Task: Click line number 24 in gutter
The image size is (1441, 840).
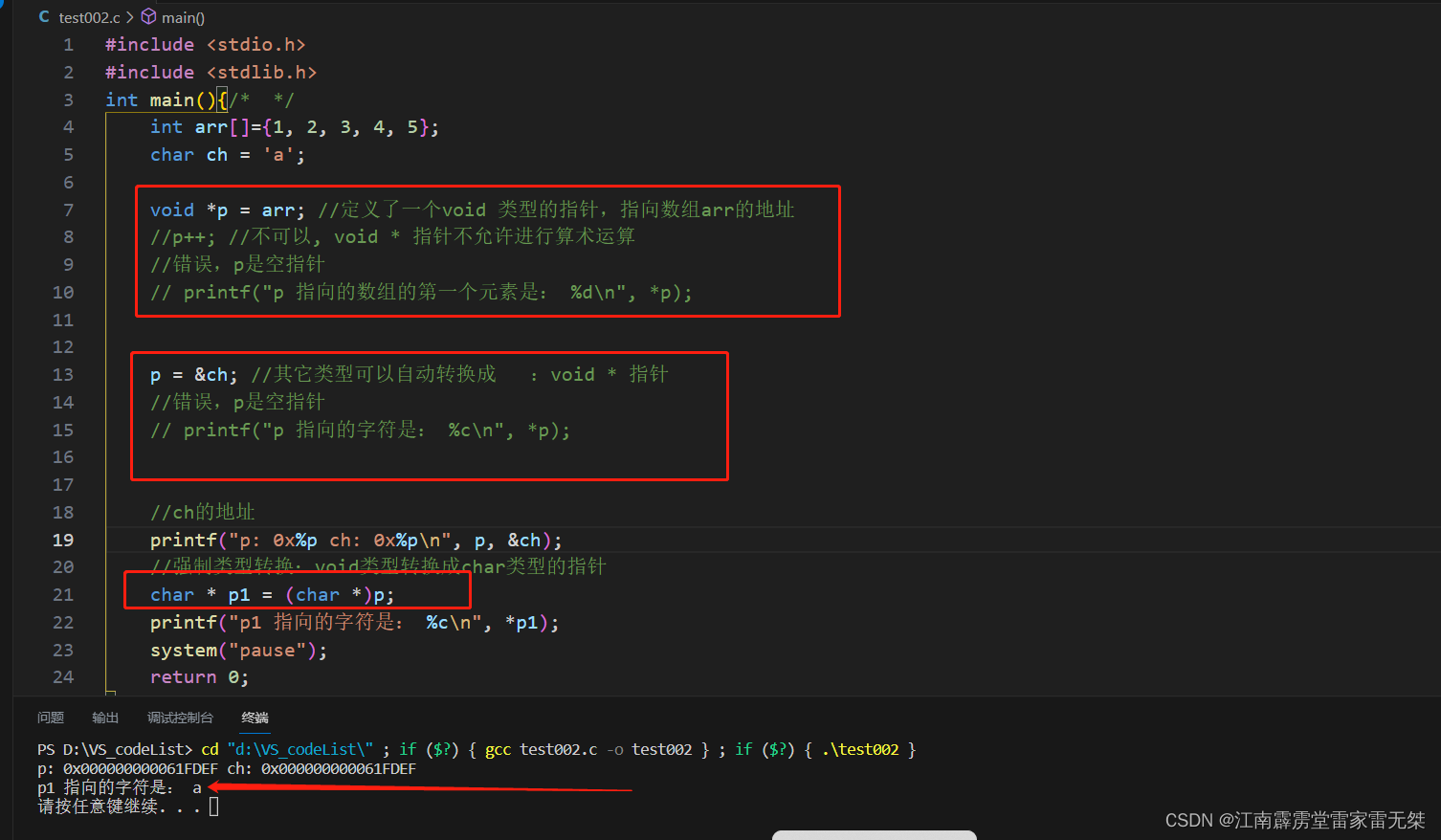Action: click(63, 677)
